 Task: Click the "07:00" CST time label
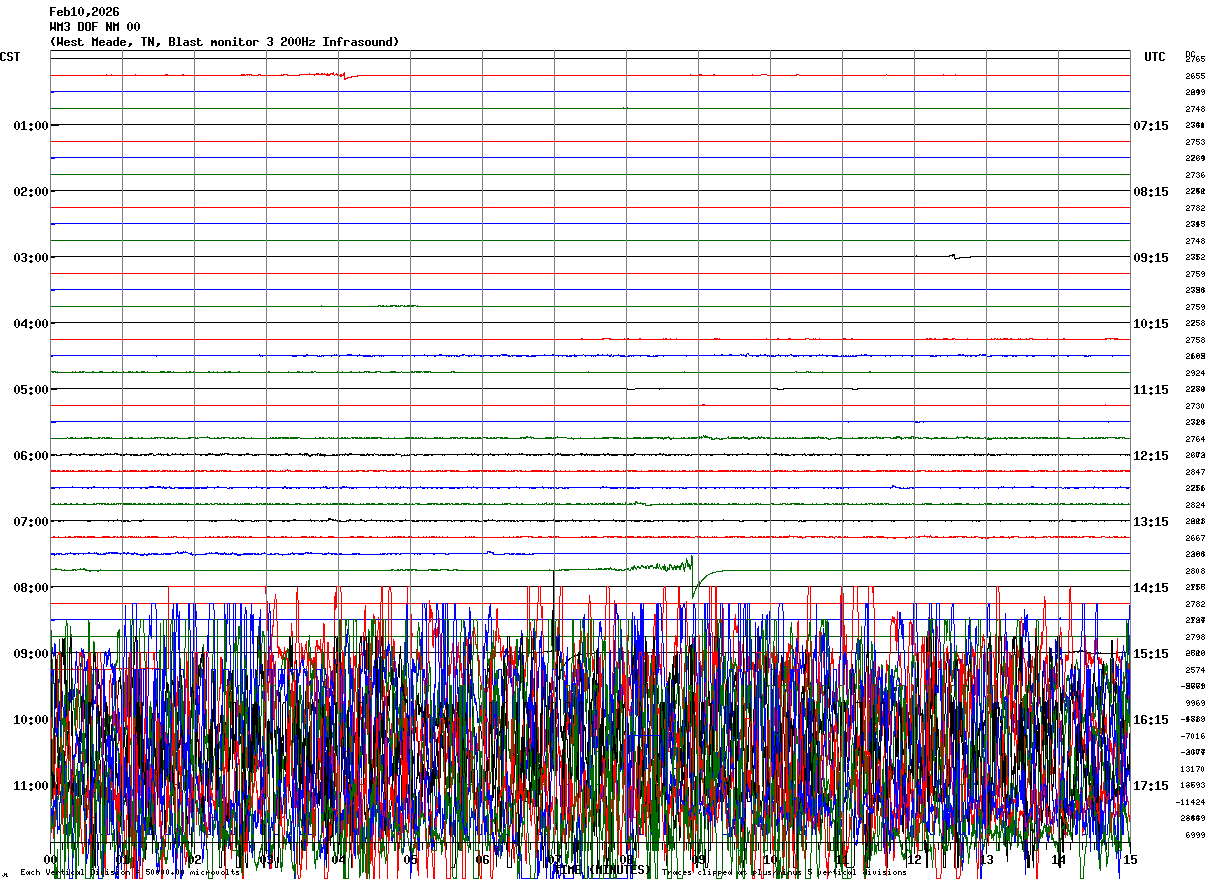[x=31, y=522]
